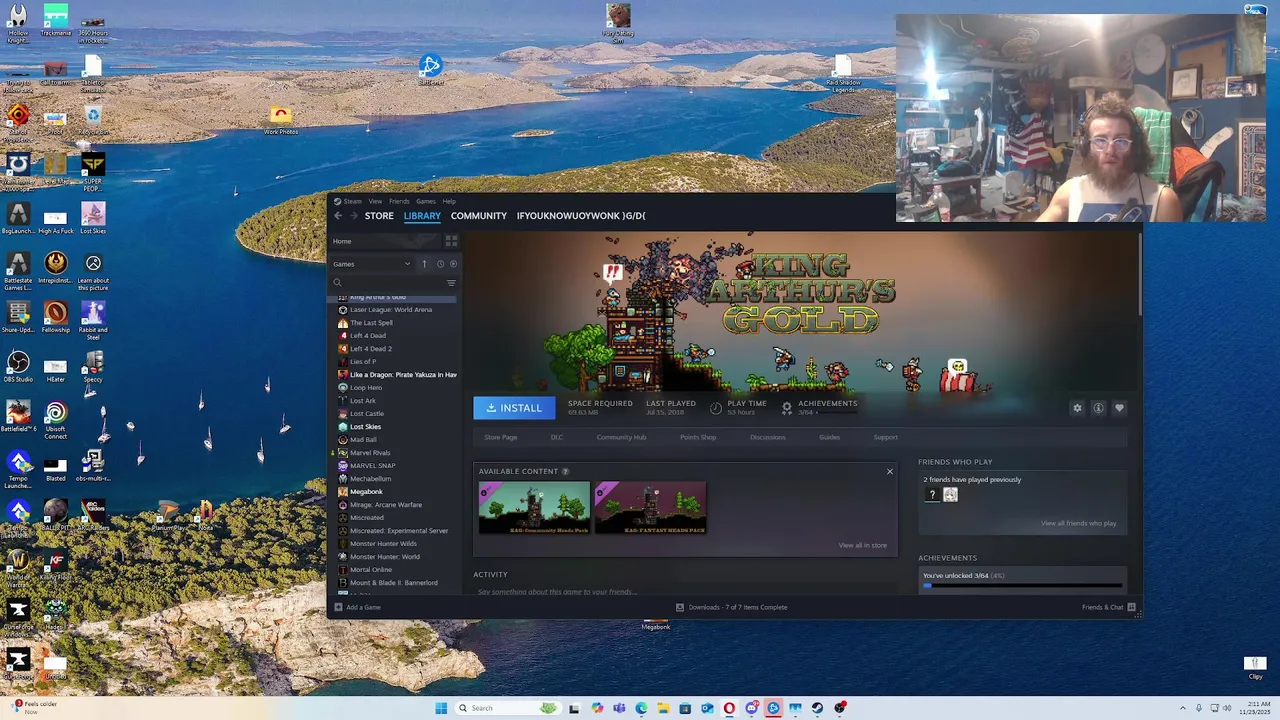Open the Points Shop link
This screenshot has width=1280, height=720.
(x=698, y=437)
